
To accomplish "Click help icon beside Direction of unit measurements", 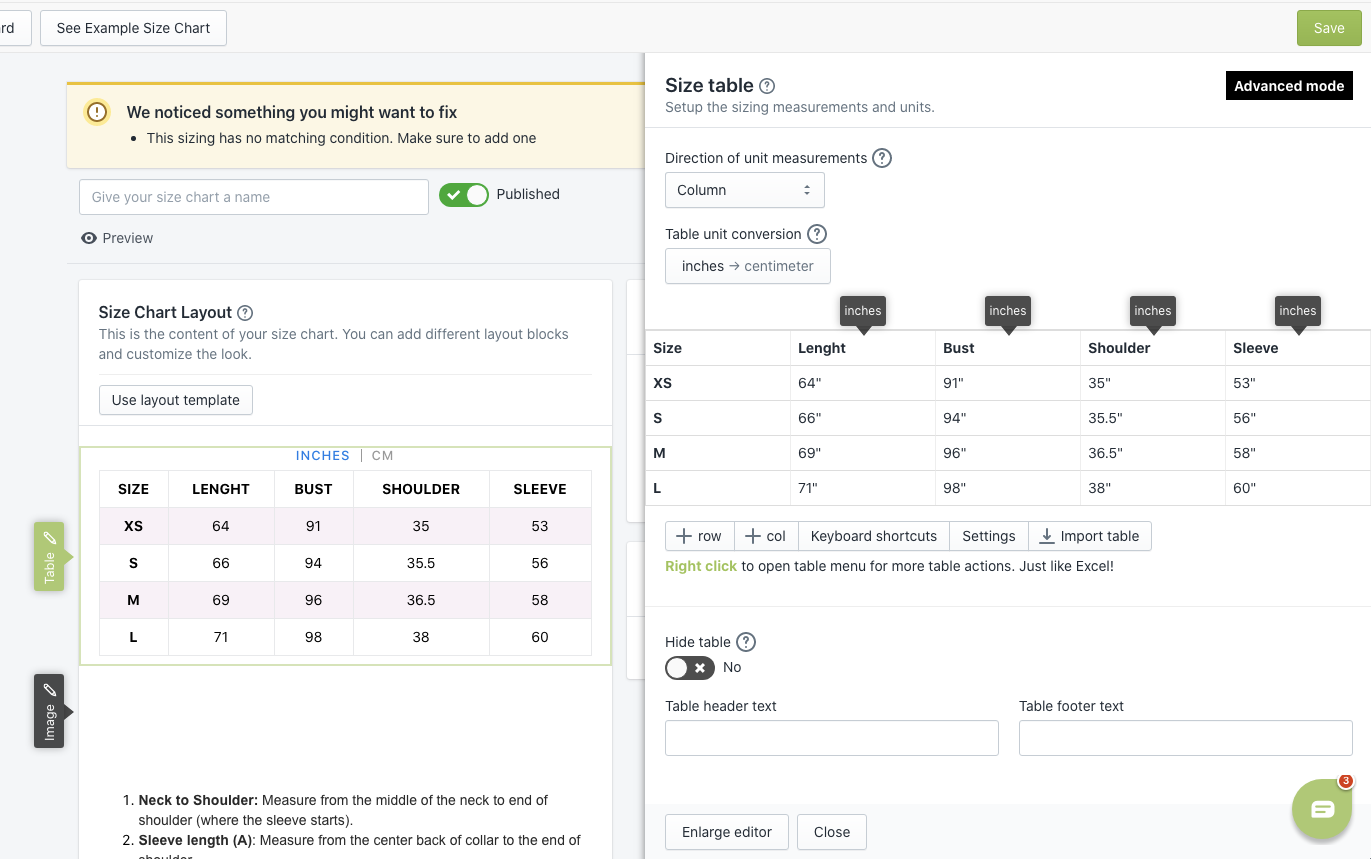I will (x=882, y=158).
